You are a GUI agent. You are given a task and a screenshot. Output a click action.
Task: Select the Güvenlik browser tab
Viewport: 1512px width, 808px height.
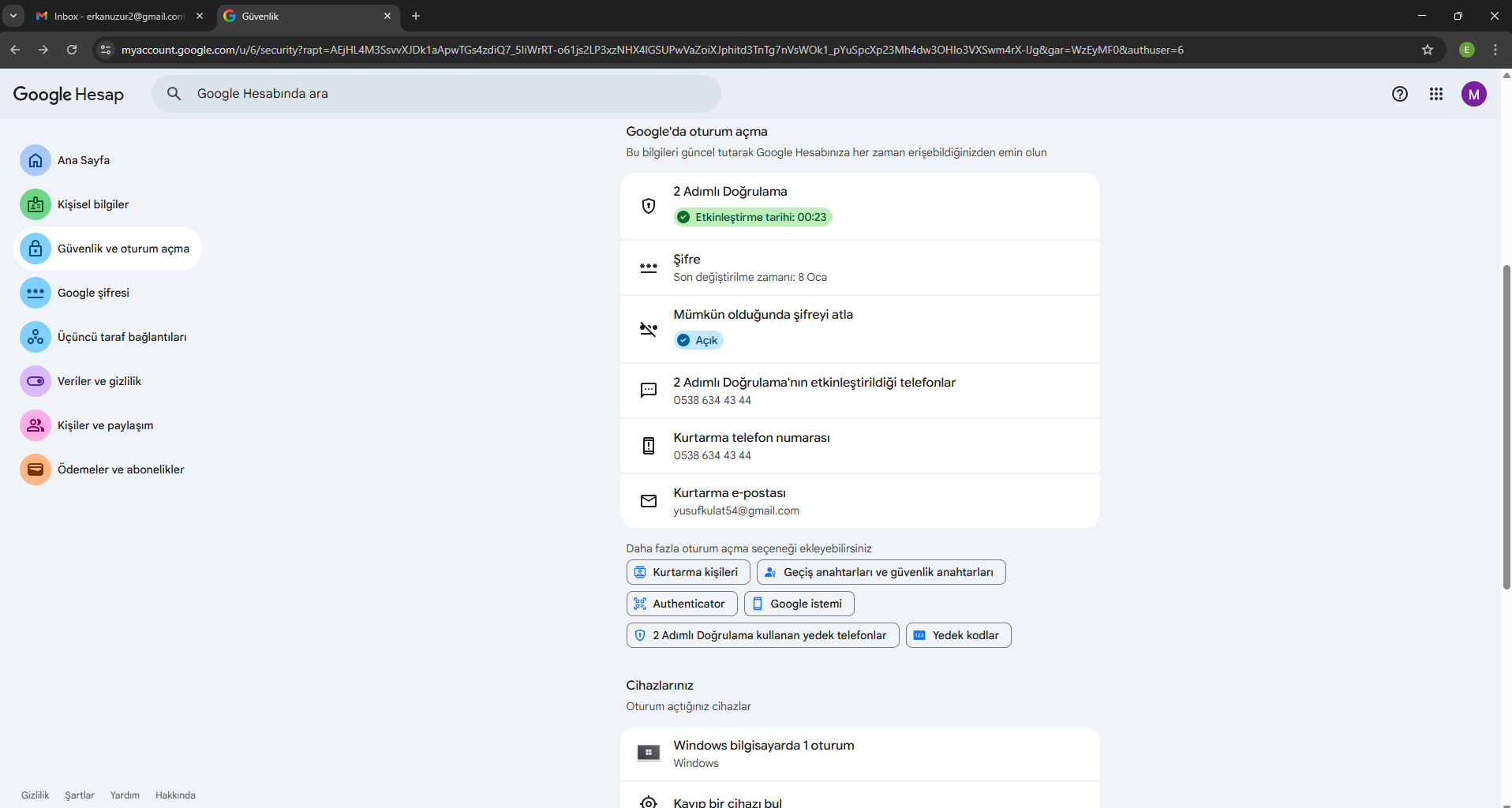click(x=308, y=16)
